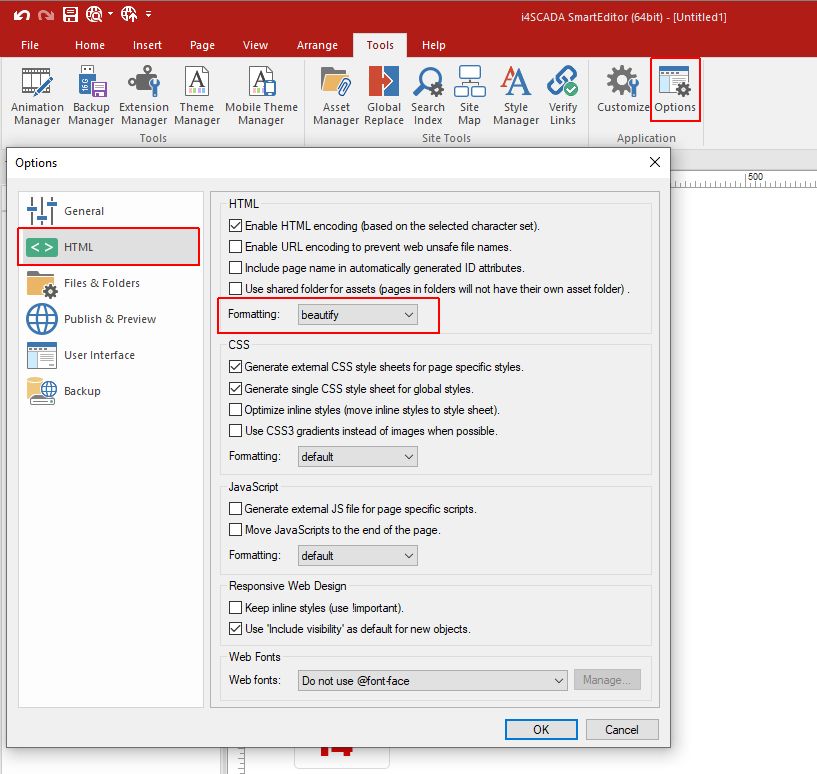This screenshot has height=774, width=817.
Task: Enable Optimize inline styles option
Action: [236, 410]
